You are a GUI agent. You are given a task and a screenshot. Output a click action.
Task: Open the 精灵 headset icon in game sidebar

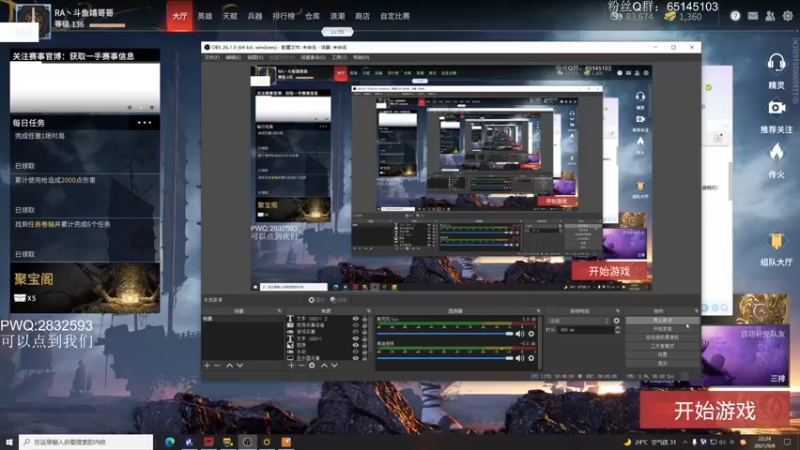tap(776, 63)
